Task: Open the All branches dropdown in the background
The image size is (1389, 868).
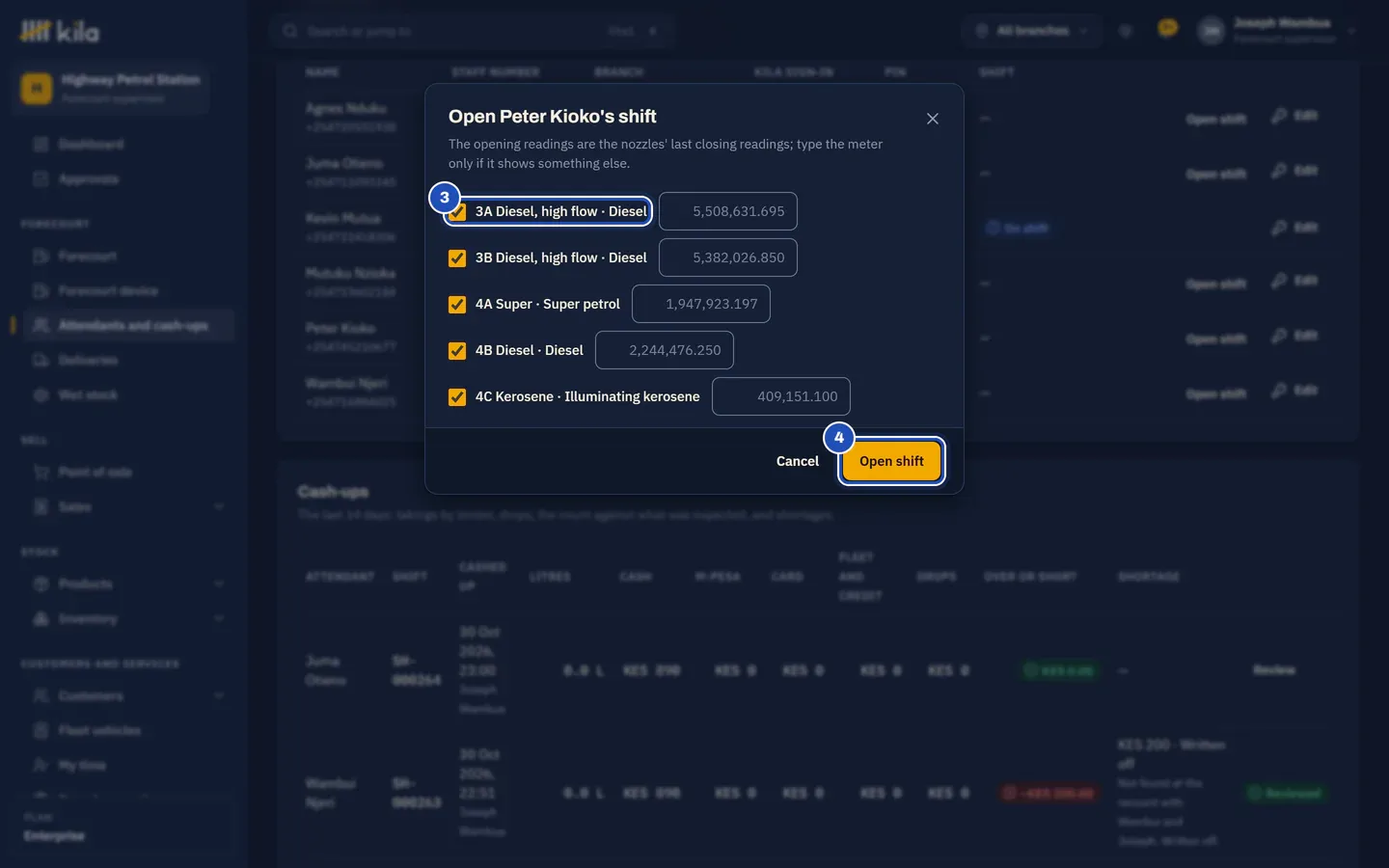Action: (x=1032, y=31)
